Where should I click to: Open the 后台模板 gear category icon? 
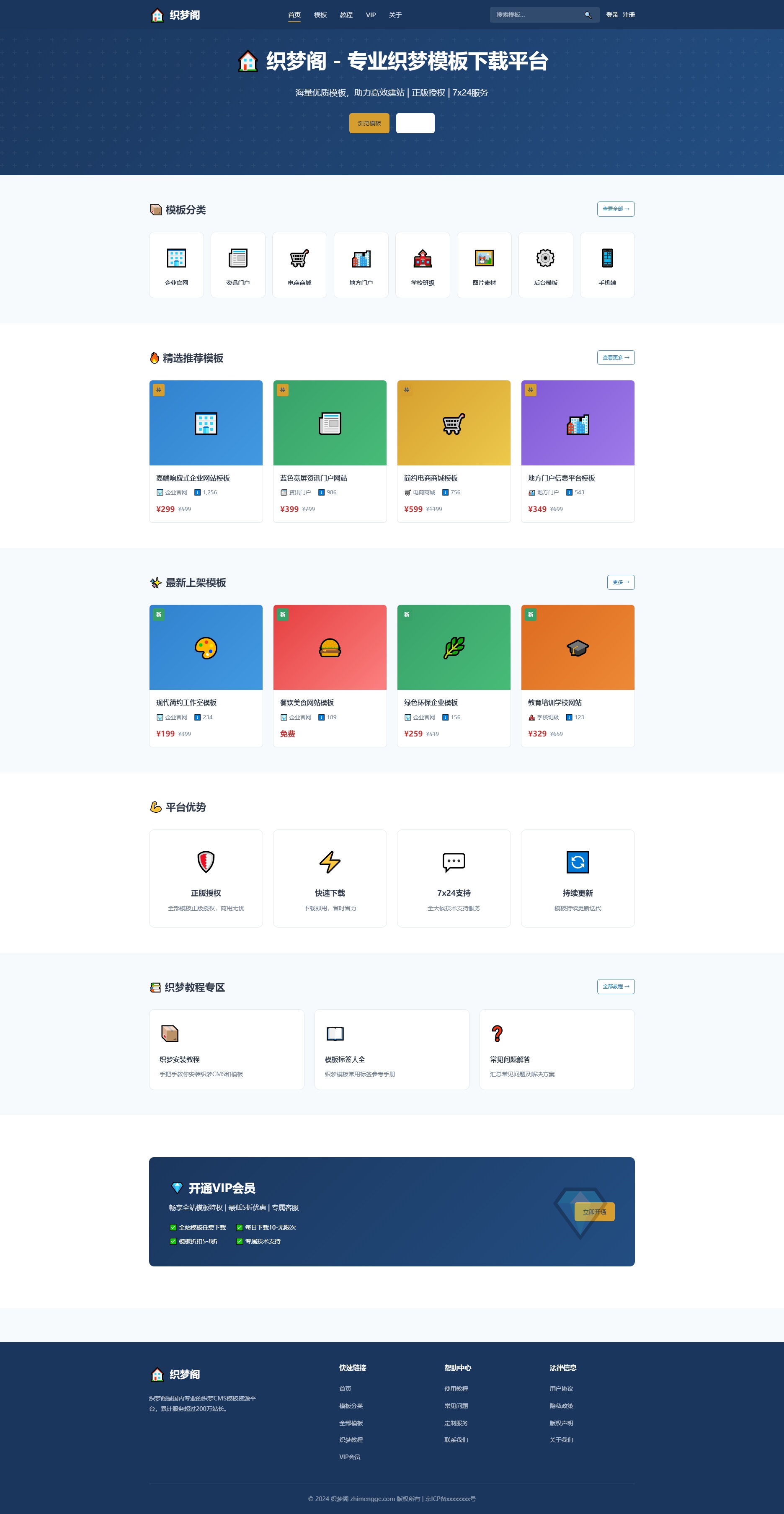[545, 258]
